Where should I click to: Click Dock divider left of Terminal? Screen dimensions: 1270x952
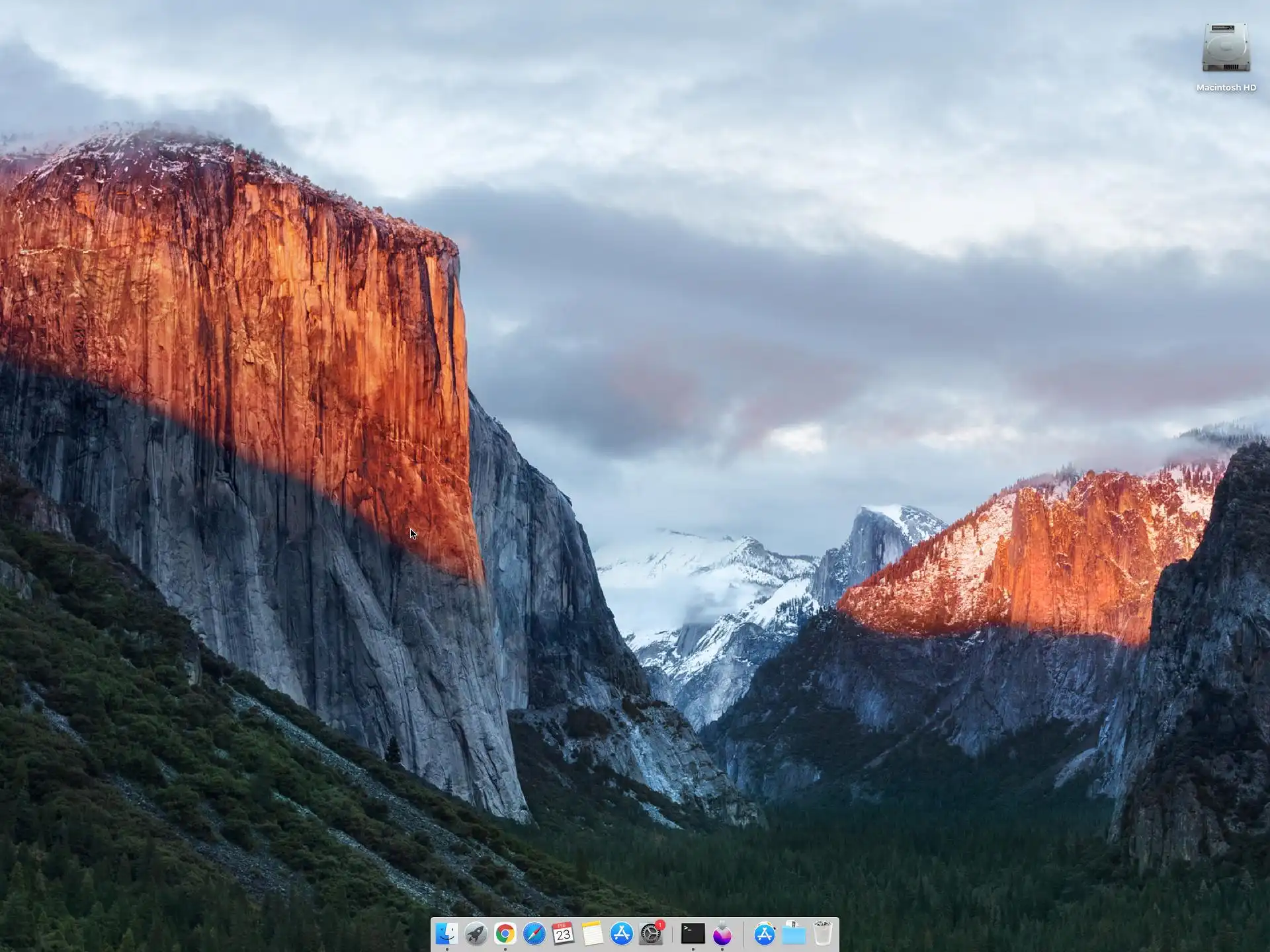[x=672, y=934]
